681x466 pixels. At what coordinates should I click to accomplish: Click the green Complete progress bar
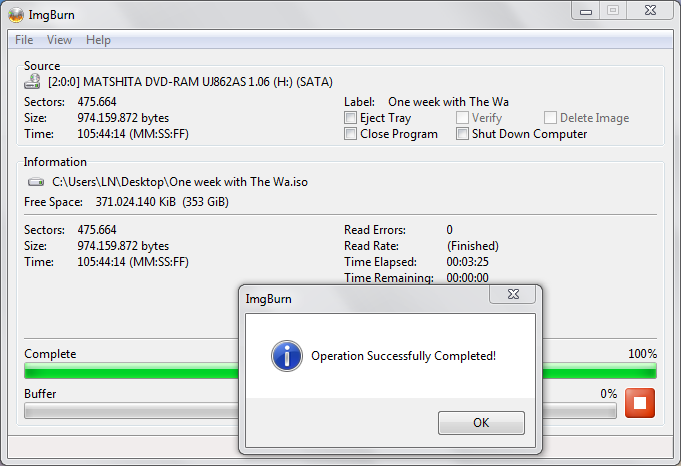(340, 371)
